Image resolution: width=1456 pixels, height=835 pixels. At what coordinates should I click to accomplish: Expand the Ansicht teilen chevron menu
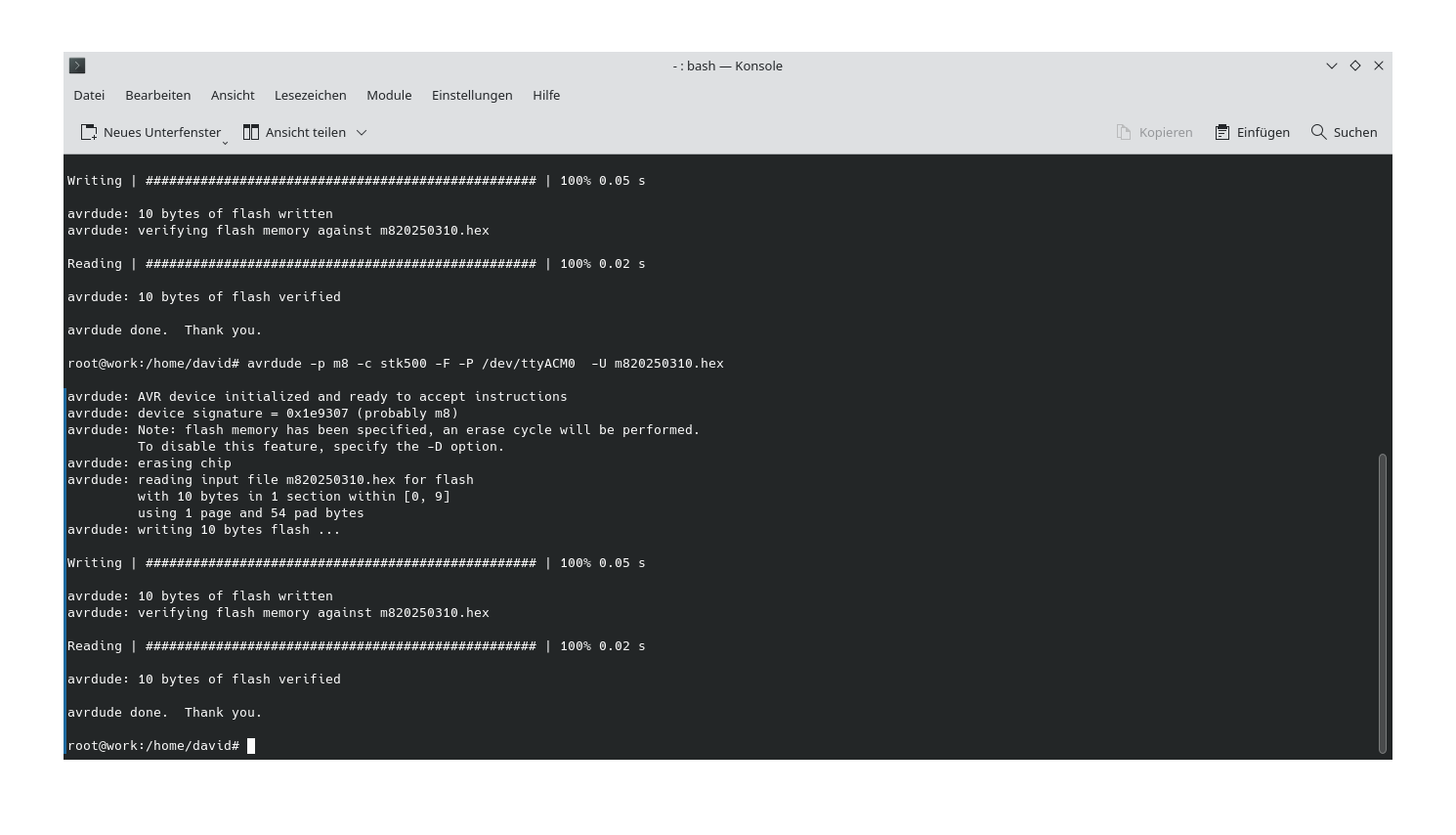[362, 132]
